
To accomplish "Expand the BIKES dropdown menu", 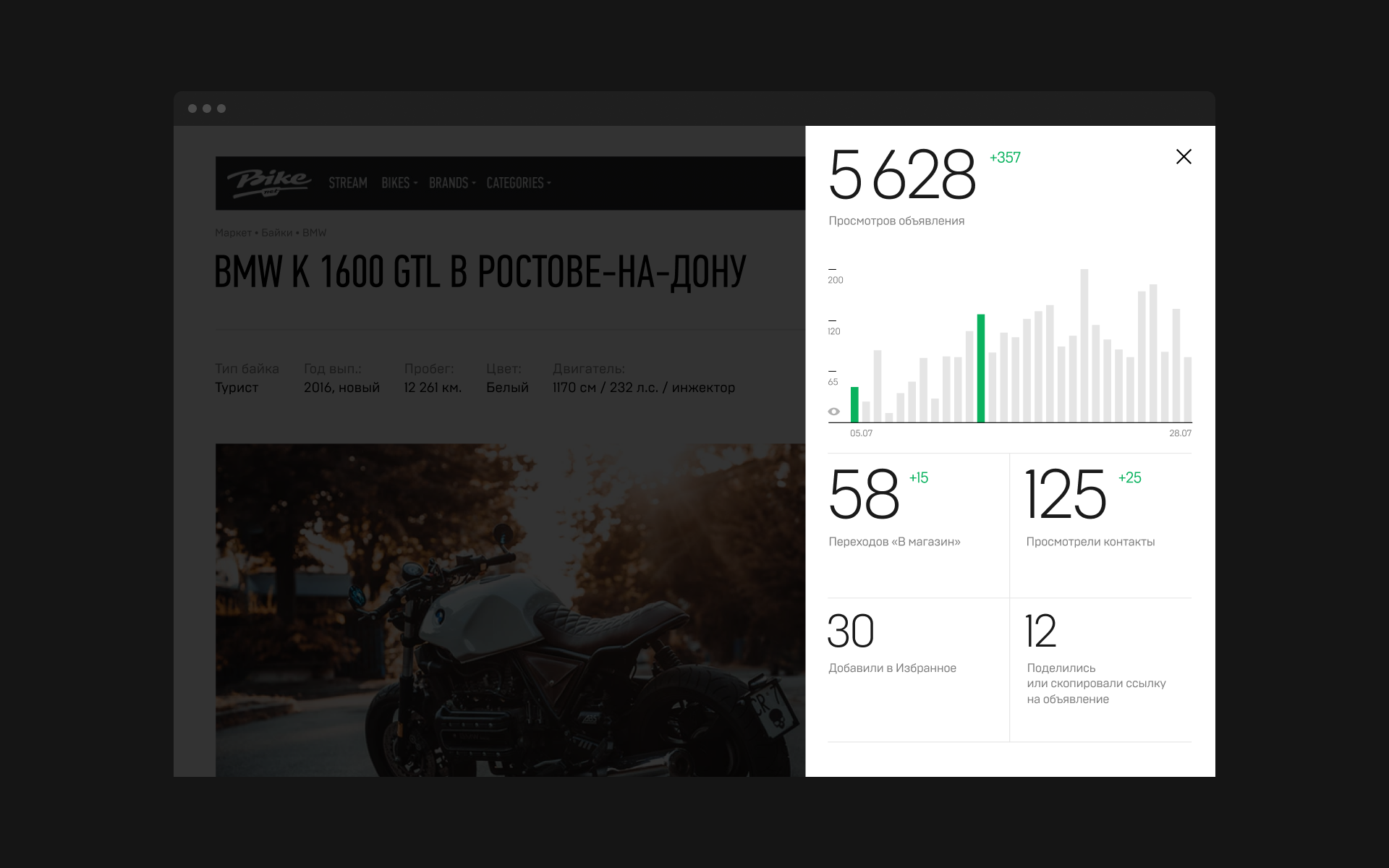I will tap(399, 183).
